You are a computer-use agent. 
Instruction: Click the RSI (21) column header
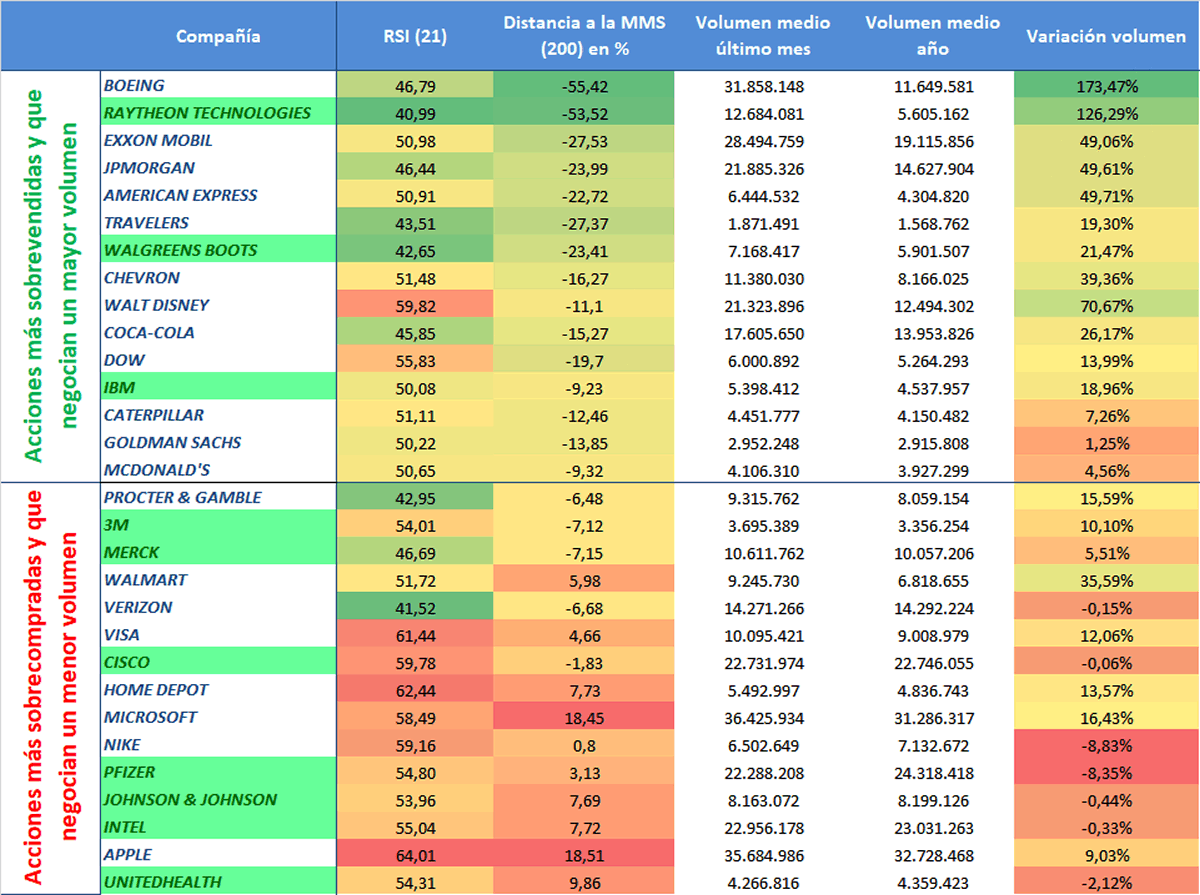[415, 37]
